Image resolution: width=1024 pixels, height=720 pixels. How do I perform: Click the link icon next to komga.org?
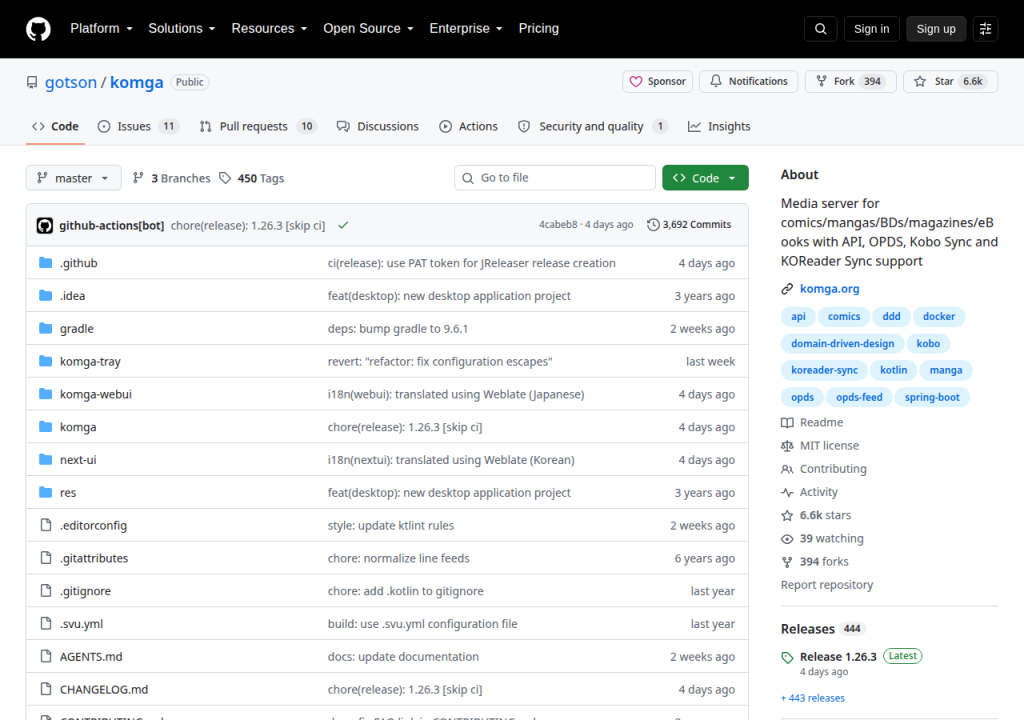tap(787, 289)
